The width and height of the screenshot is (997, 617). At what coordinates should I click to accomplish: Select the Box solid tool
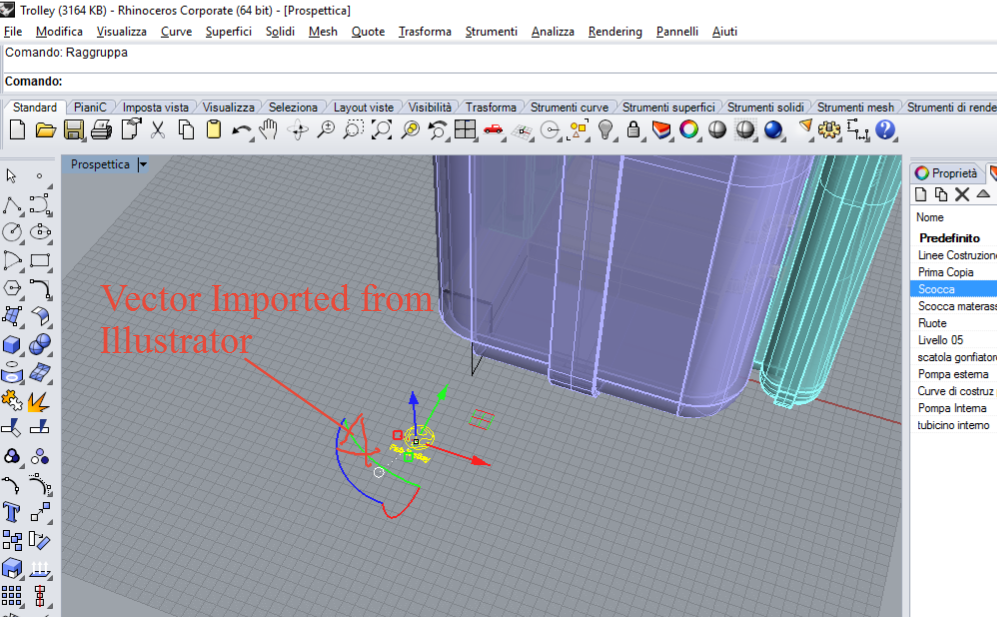click(12, 345)
